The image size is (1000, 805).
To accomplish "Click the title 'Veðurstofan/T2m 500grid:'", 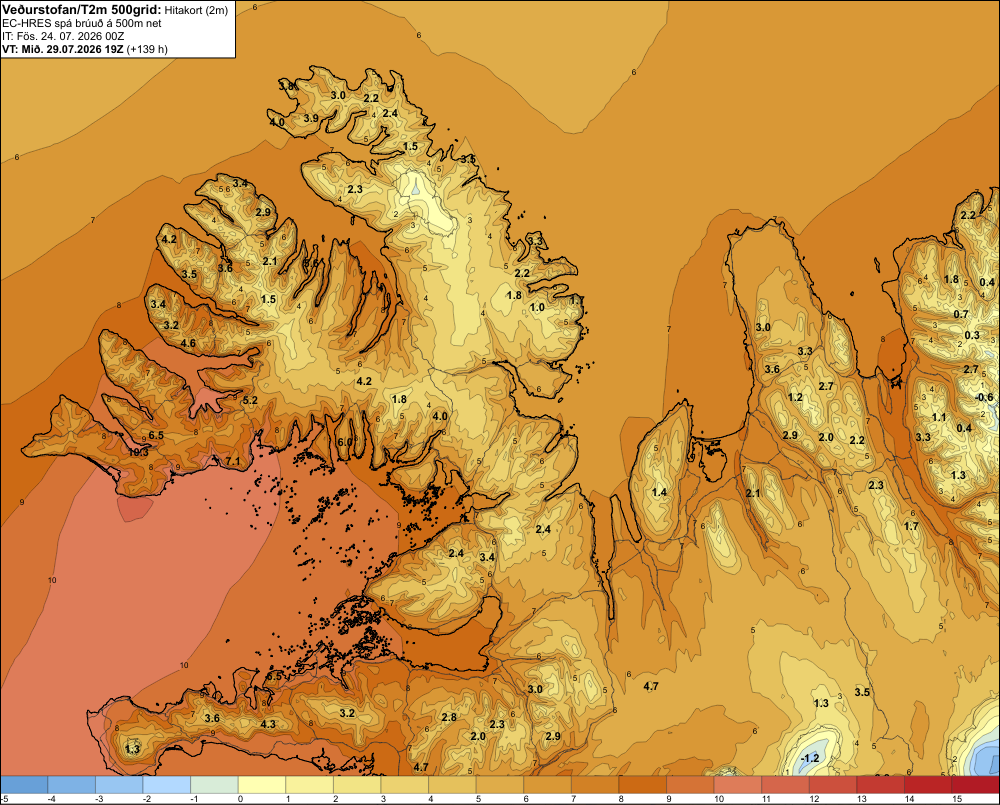I will pyautogui.click(x=82, y=9).
